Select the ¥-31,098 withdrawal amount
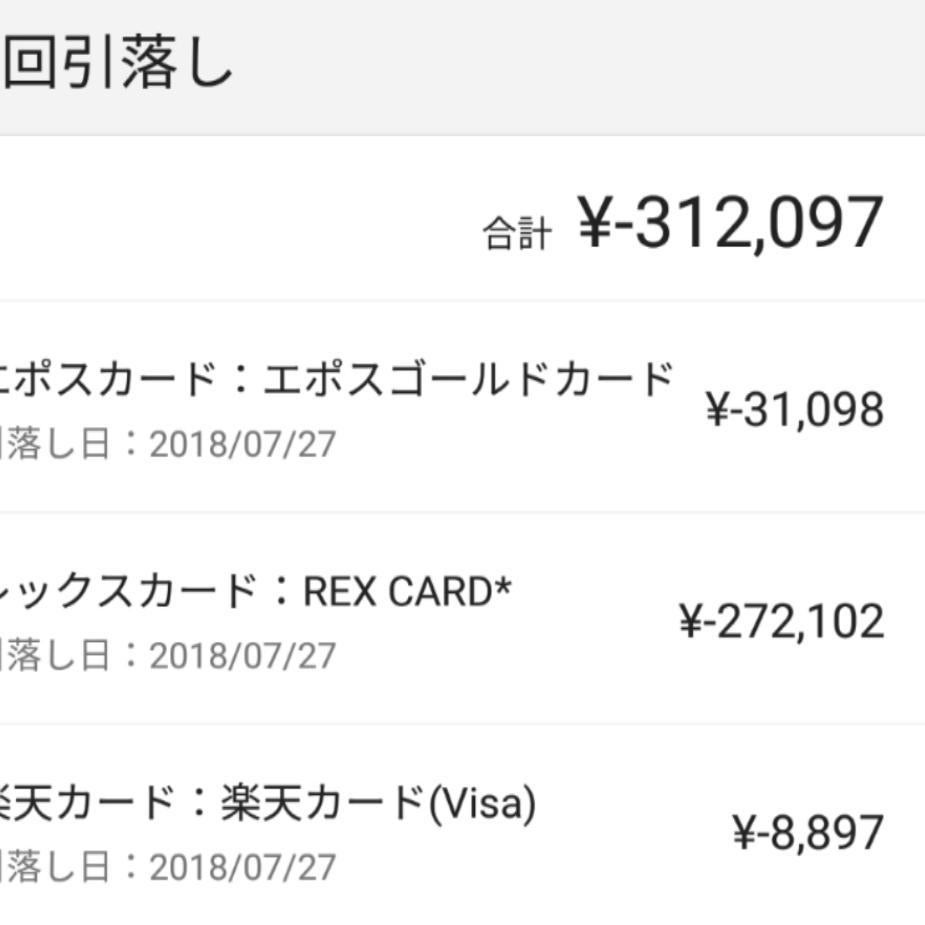Screen dimensions: 925x925 [x=794, y=410]
